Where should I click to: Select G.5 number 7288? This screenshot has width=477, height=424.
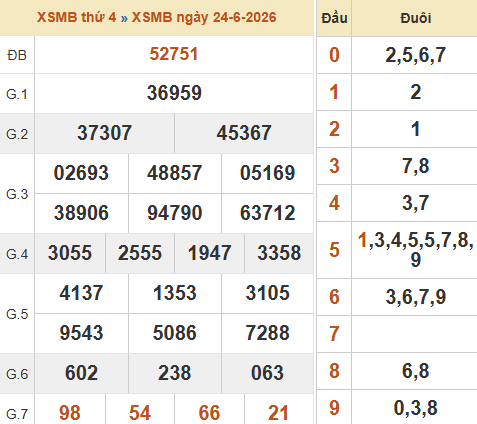tap(268, 333)
